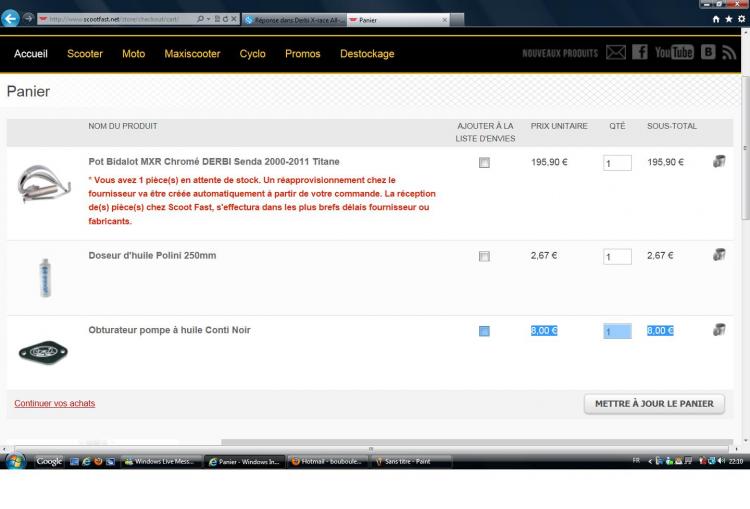Image resolution: width=750 pixels, height=509 pixels.
Task: Click the Google desktop search box
Action: click(49, 462)
